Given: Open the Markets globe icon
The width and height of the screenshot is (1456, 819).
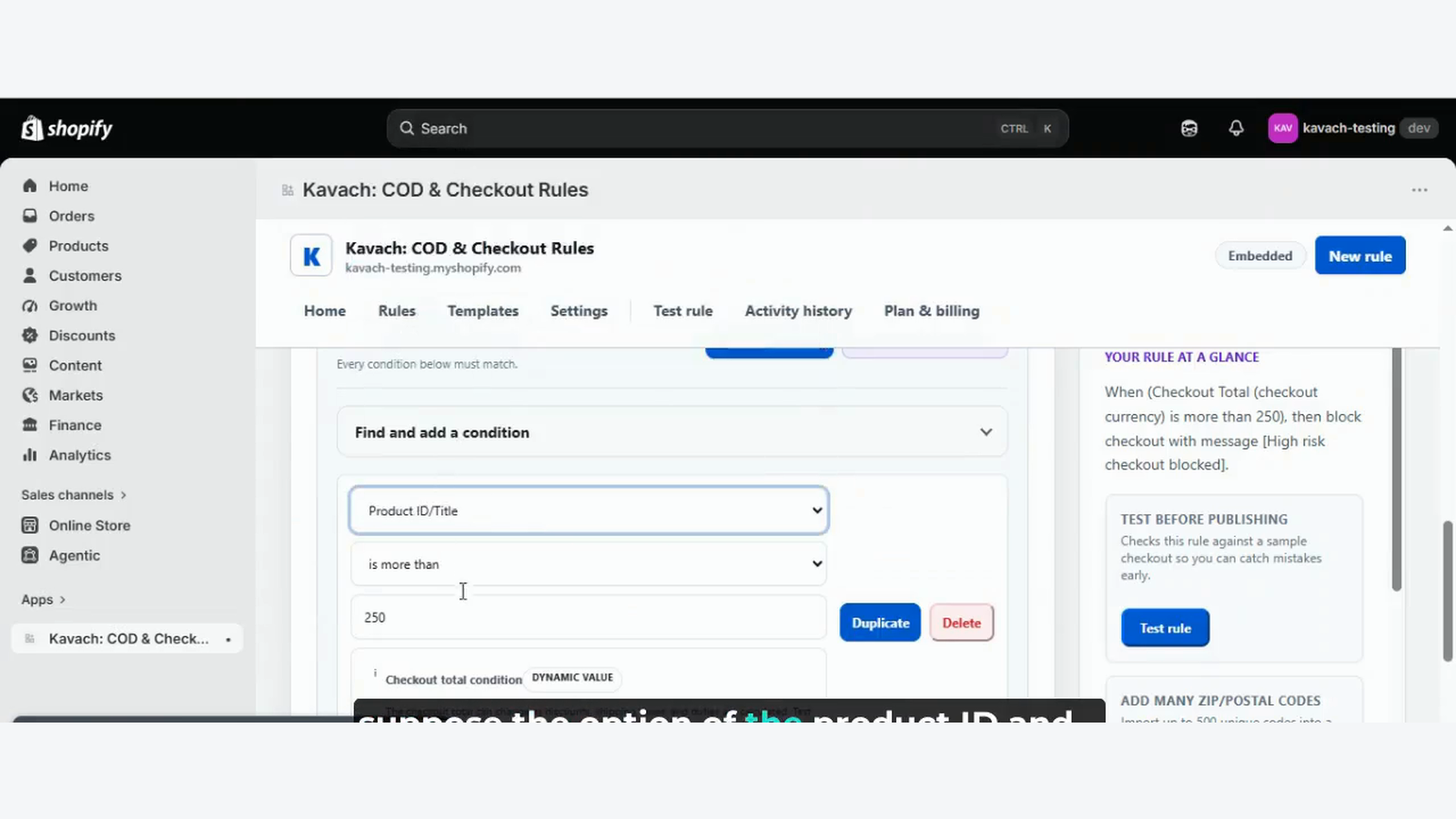Looking at the screenshot, I should point(30,395).
